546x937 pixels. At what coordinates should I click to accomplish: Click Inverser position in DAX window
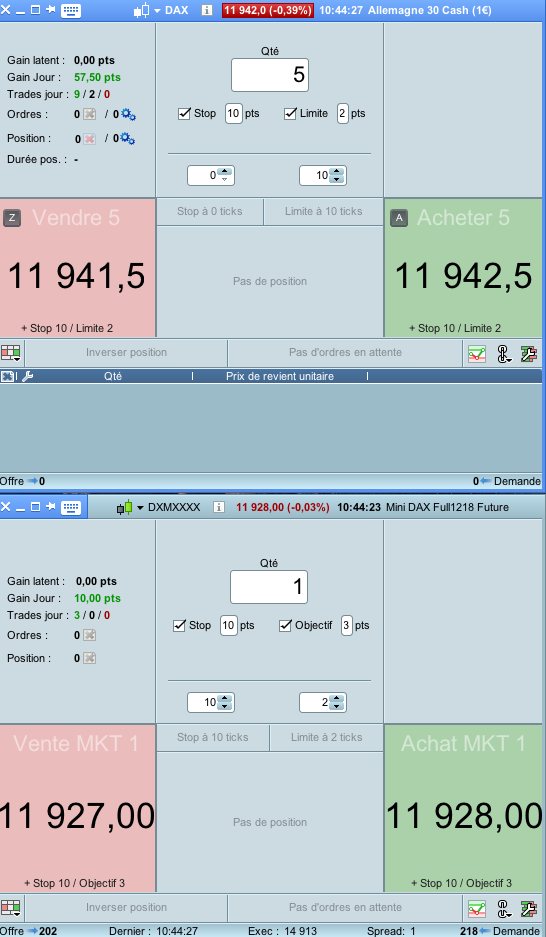pyautogui.click(x=126, y=353)
